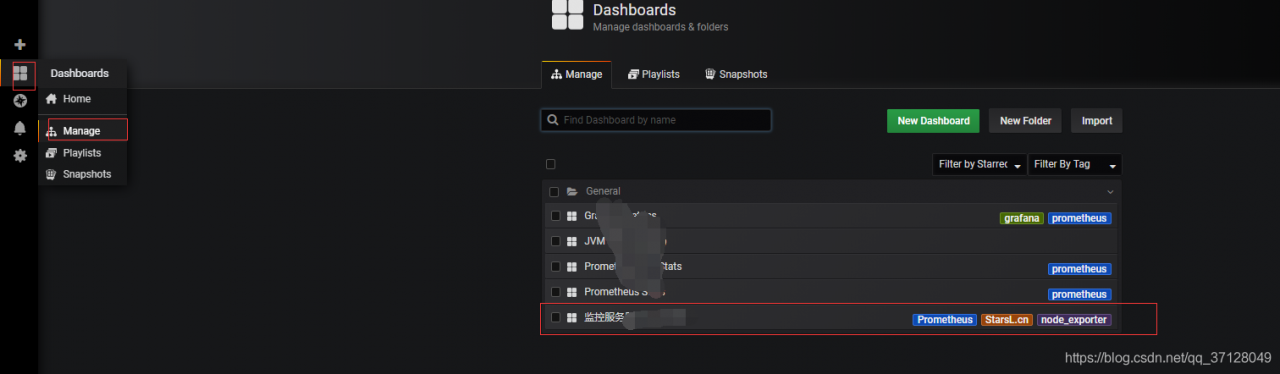The width and height of the screenshot is (1280, 374).
Task: Check the JVM dashboard row checkbox
Action: tap(556, 241)
